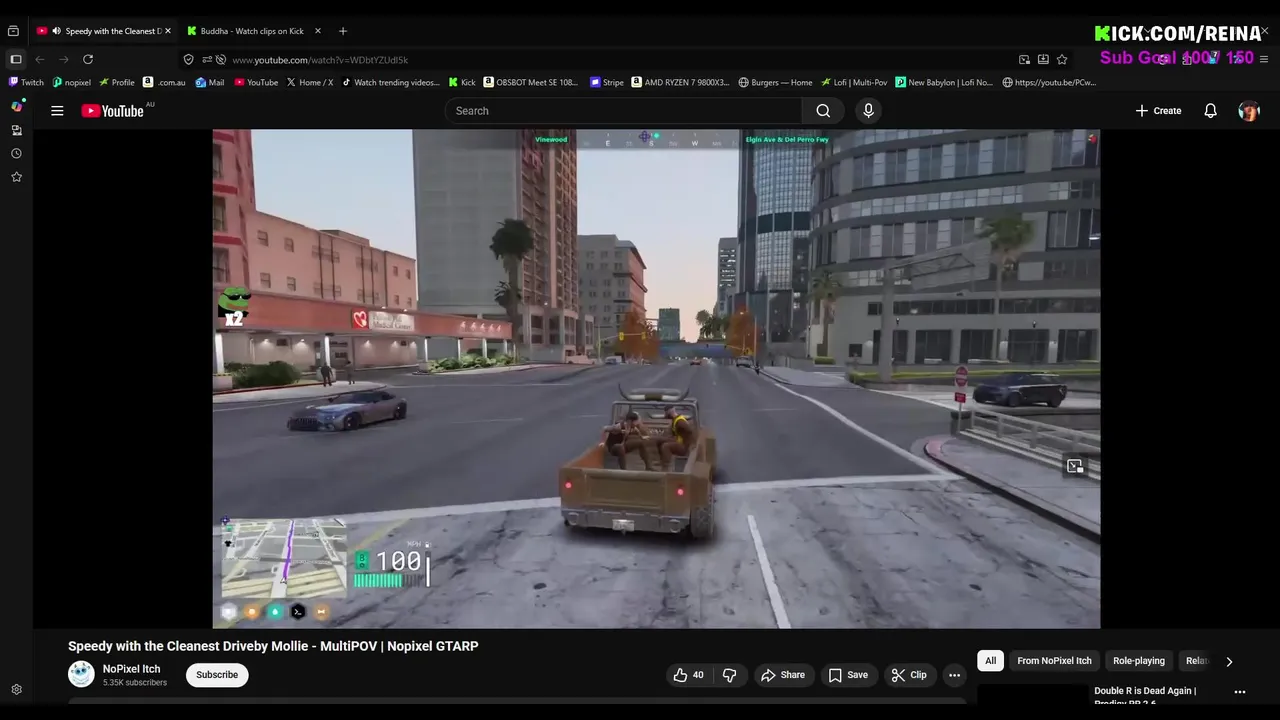
Task: Select the All filter chip
Action: pyautogui.click(x=990, y=661)
